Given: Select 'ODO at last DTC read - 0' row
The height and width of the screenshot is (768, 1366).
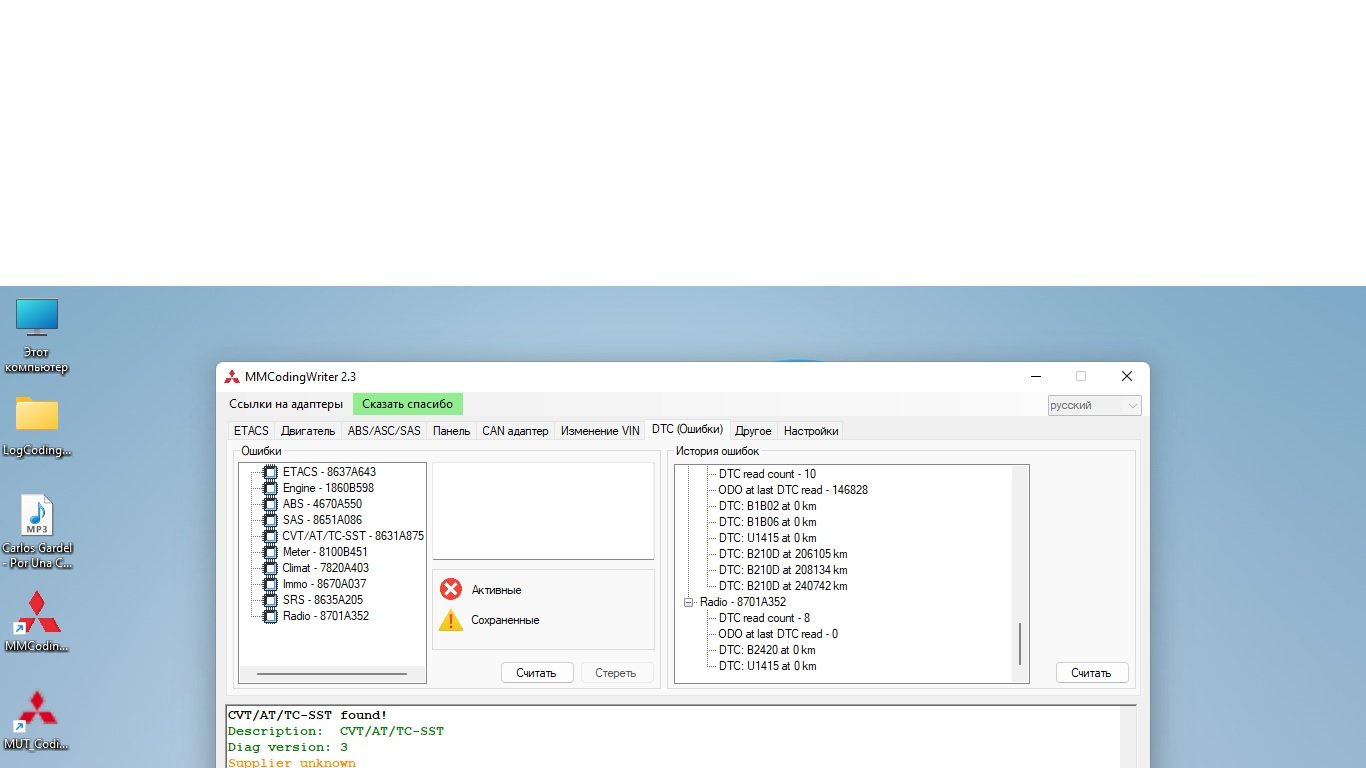Looking at the screenshot, I should click(778, 634).
